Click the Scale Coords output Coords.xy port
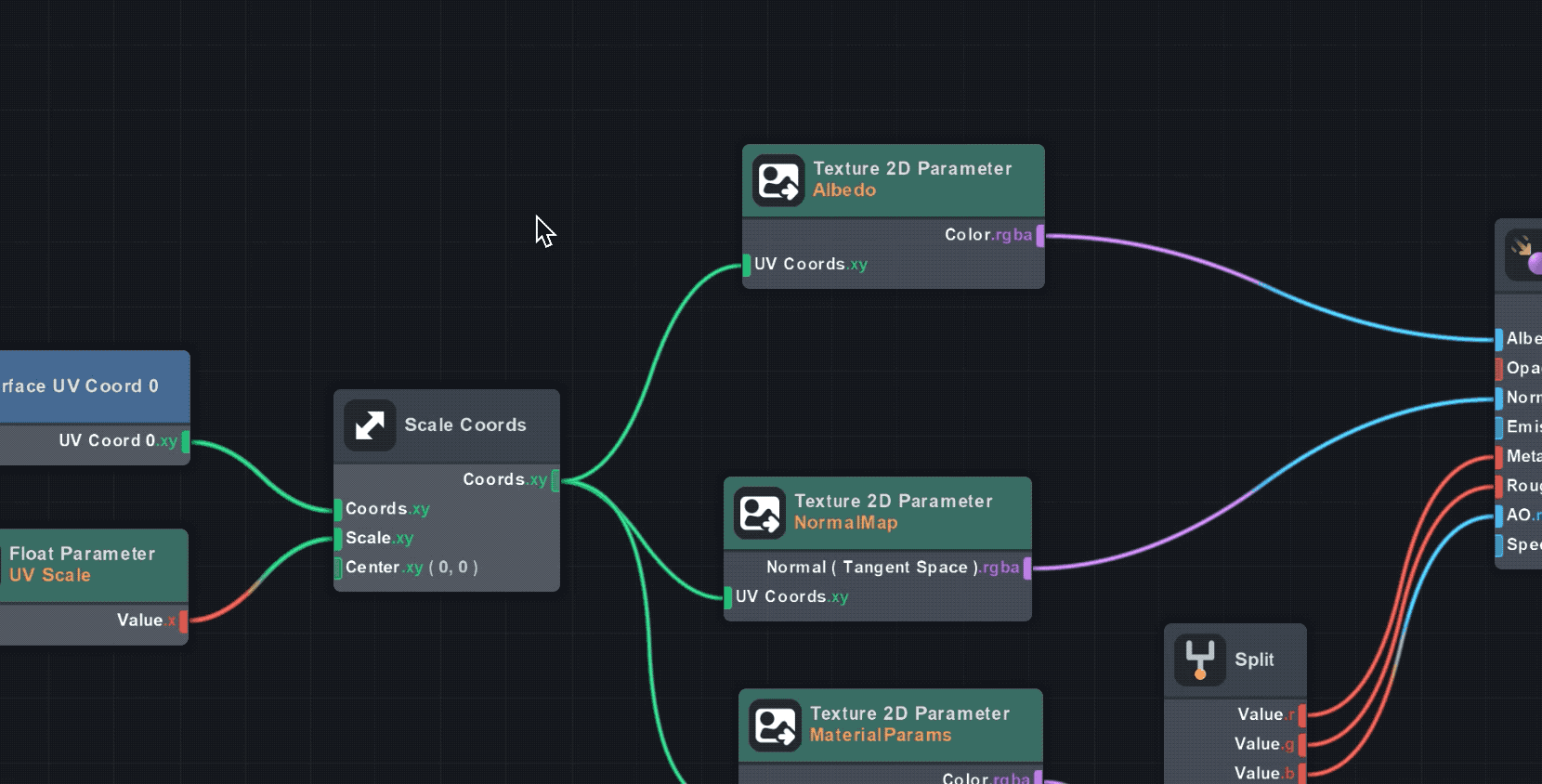Image resolution: width=1542 pixels, height=784 pixels. coord(555,480)
